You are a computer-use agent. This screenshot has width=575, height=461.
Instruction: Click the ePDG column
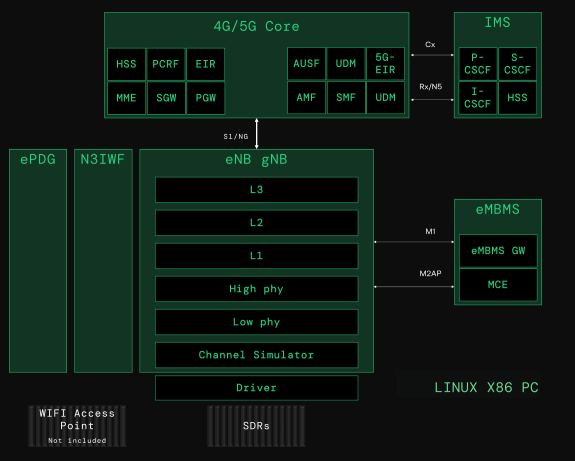click(38, 261)
